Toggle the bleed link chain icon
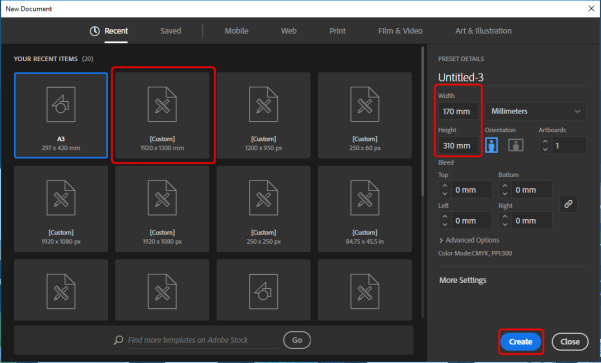601x363 pixels. click(x=568, y=204)
